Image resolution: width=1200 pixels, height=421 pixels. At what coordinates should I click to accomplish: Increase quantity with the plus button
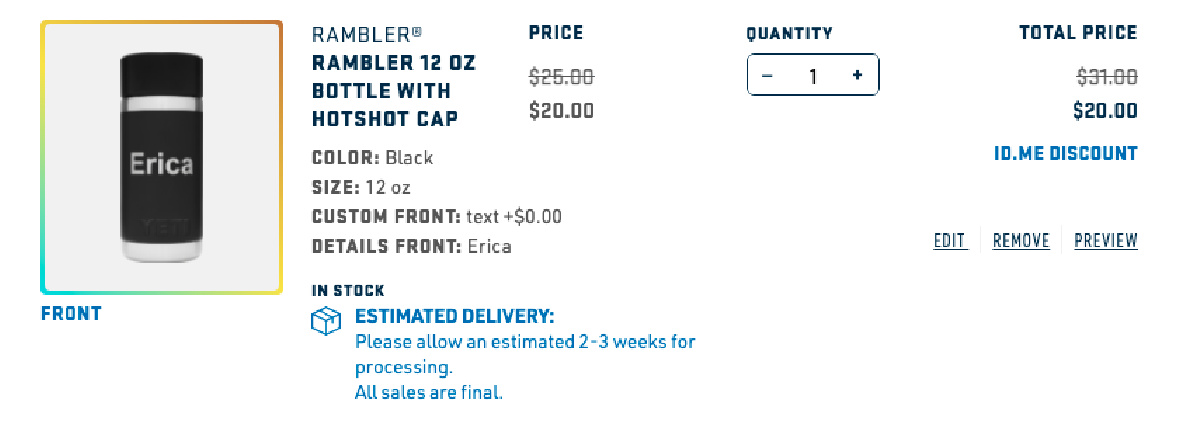tap(857, 76)
